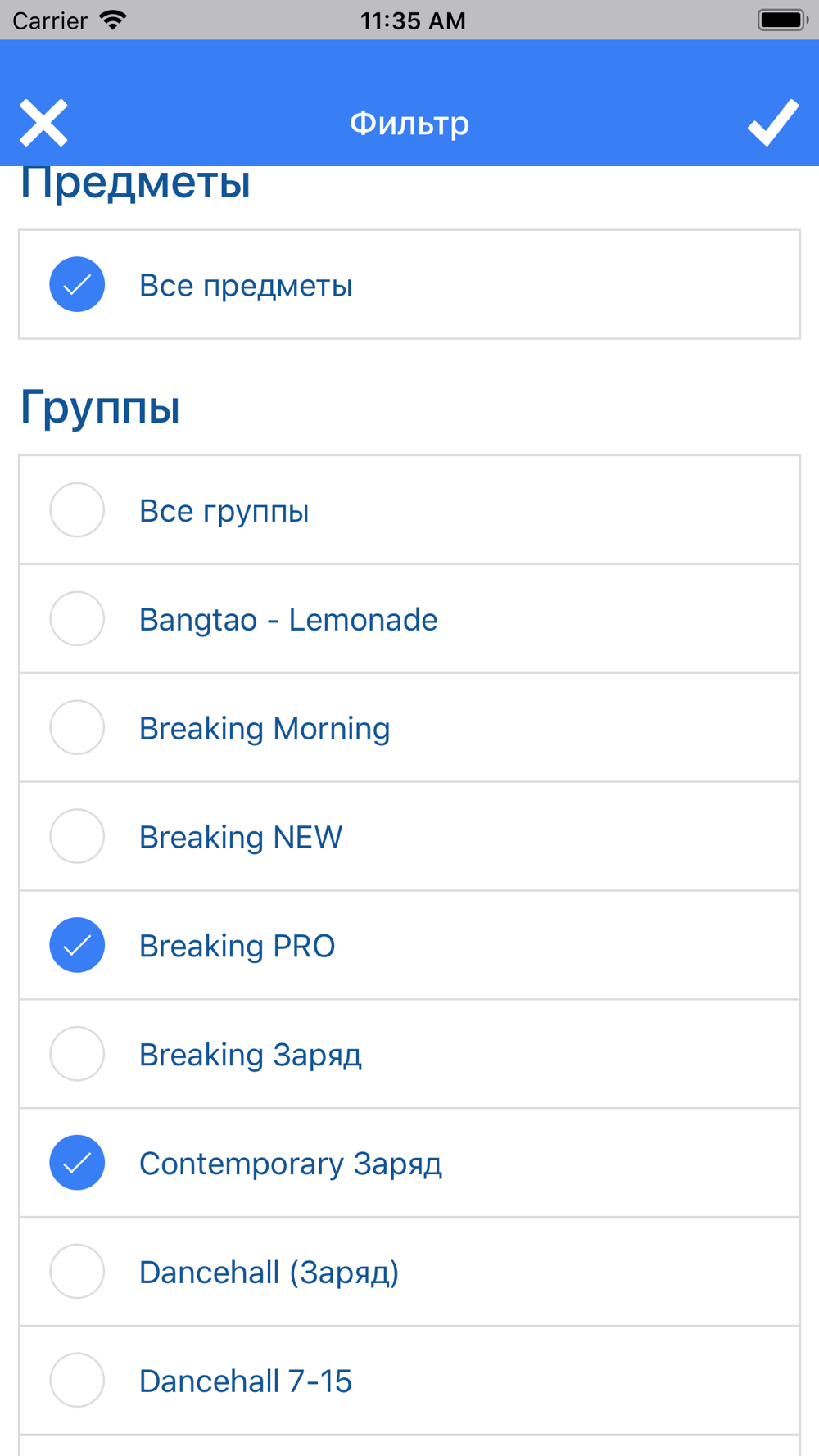Tick the Breaking NEW checkbox

[77, 837]
